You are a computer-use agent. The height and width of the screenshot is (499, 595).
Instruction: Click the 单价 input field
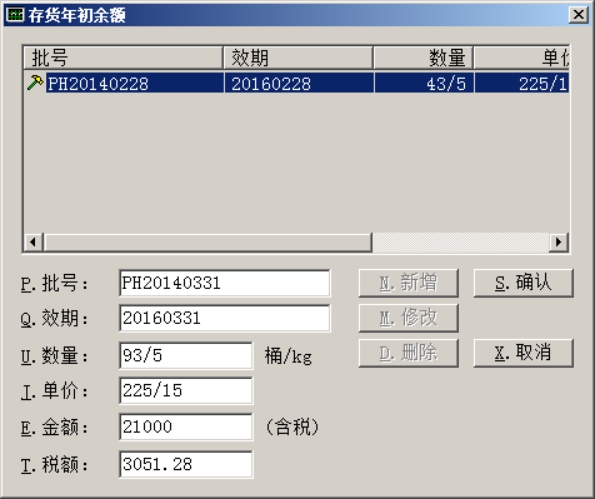pos(186,390)
